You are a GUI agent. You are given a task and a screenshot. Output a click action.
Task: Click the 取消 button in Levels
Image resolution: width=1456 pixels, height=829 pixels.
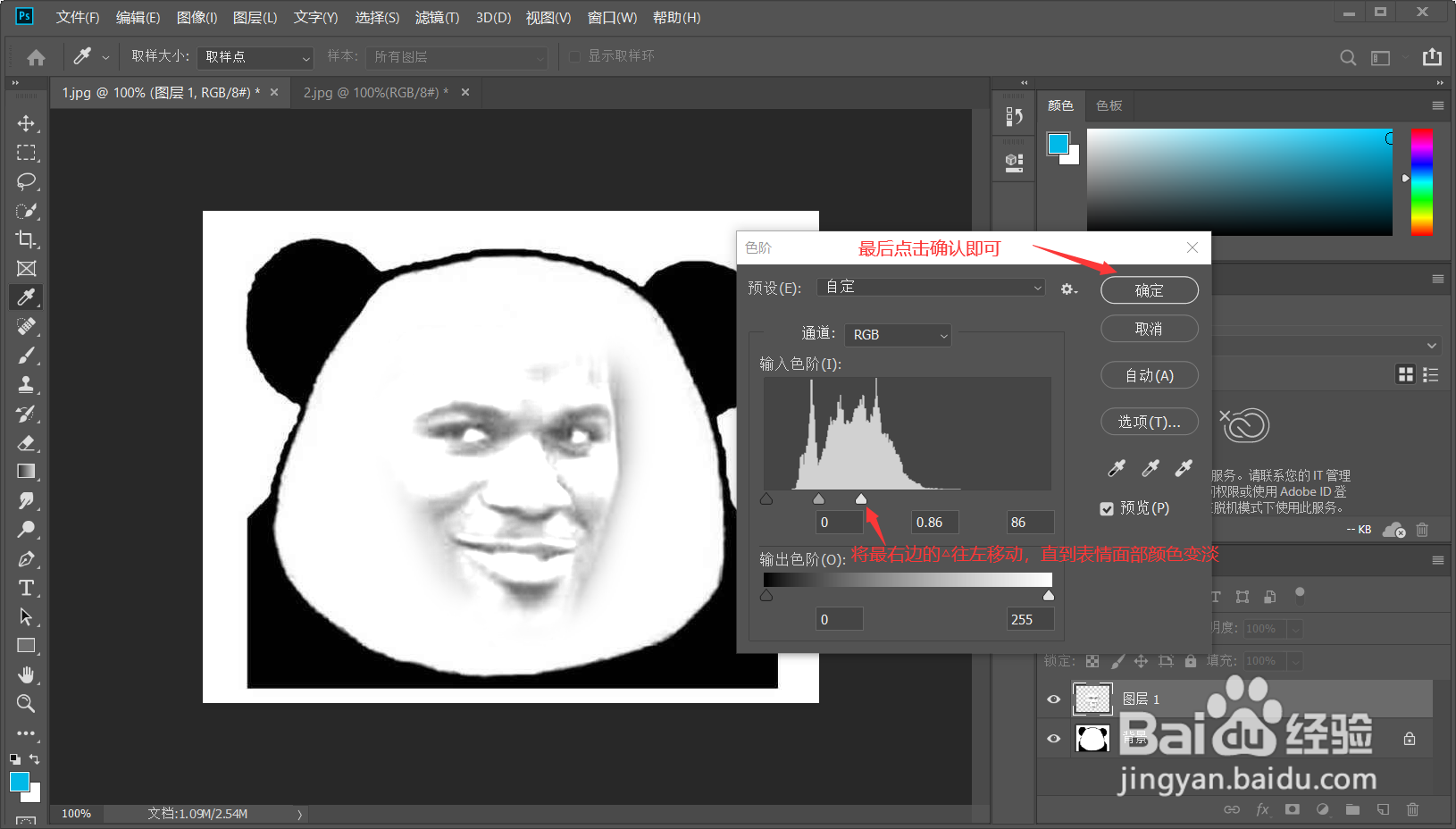pos(1150,329)
